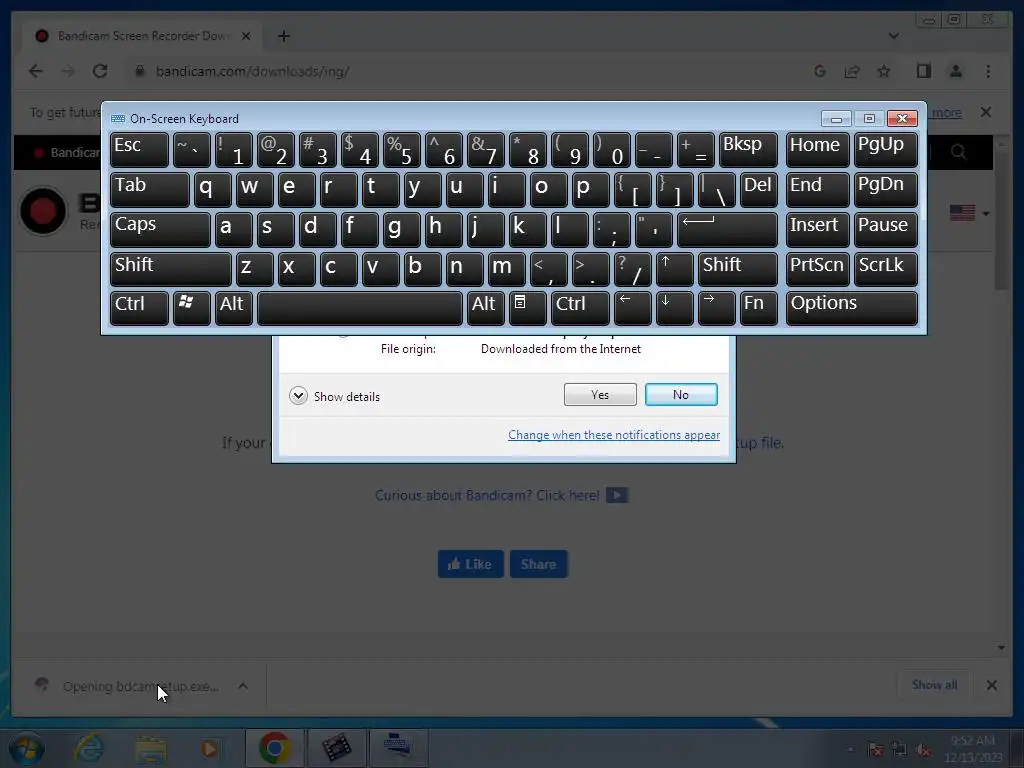Open Chrome three-dot menu
This screenshot has height=768, width=1024.
(x=988, y=71)
